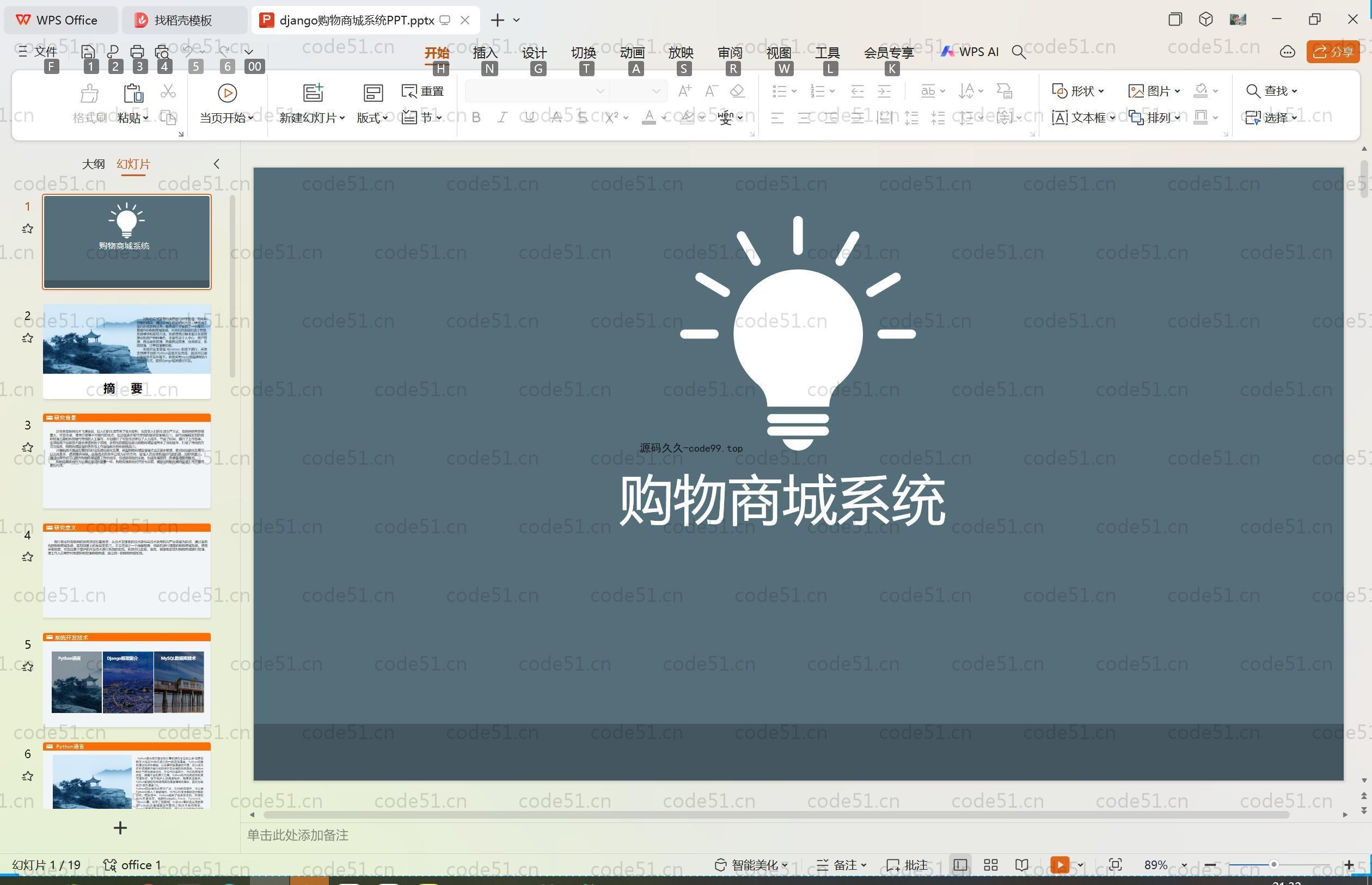Toggle the 备注 notes pane
The image size is (1372, 885).
tap(842, 865)
